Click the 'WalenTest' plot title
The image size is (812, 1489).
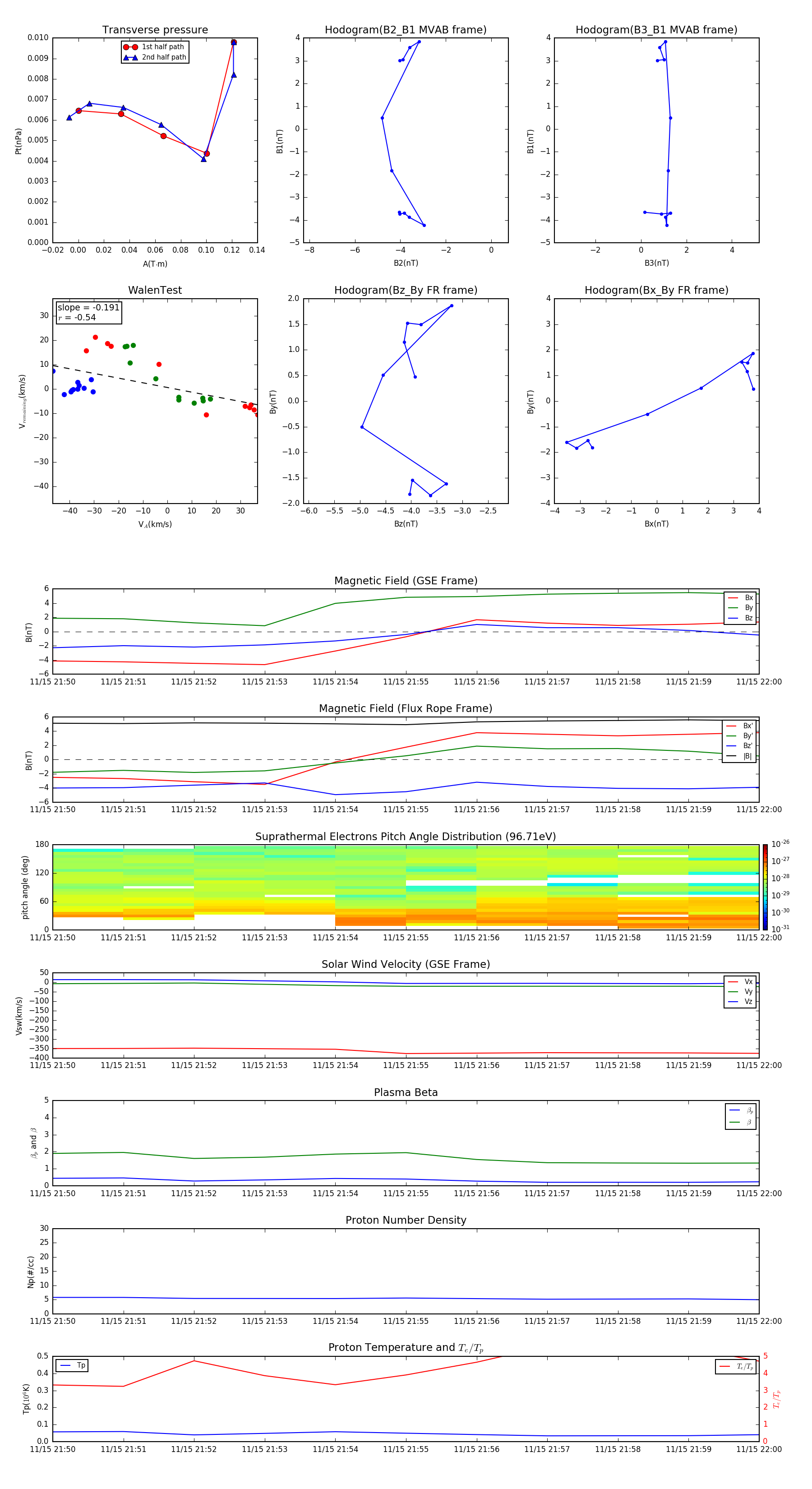[155, 290]
